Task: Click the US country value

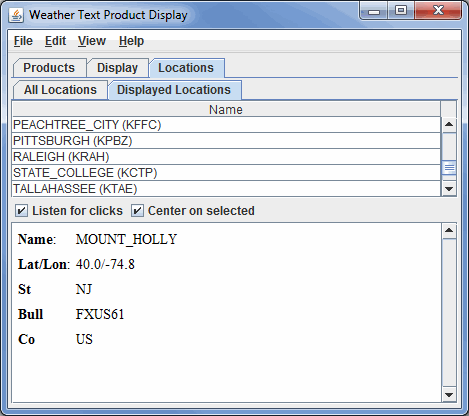Action: tap(84, 339)
